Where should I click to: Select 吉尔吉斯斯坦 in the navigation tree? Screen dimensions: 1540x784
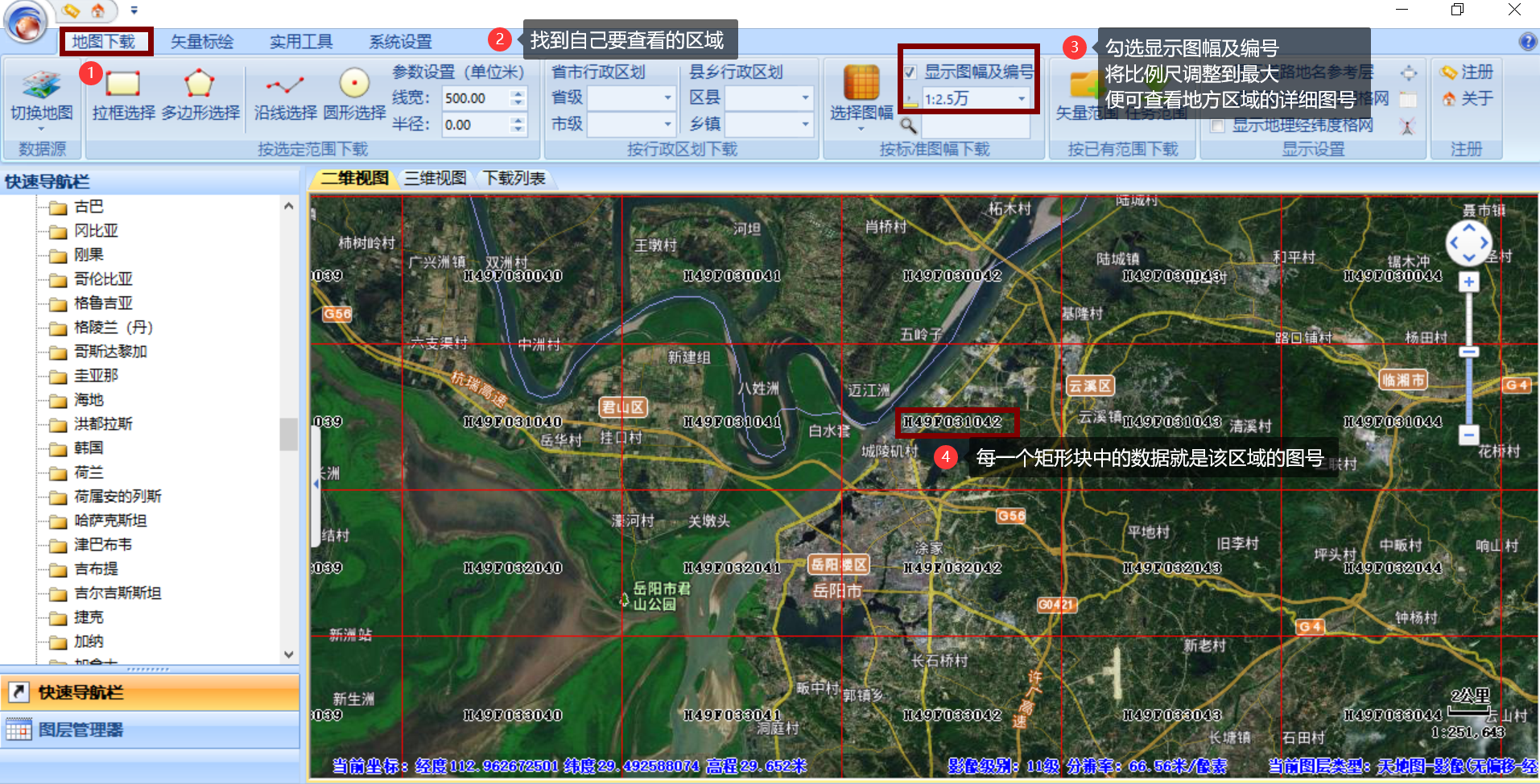tap(118, 593)
